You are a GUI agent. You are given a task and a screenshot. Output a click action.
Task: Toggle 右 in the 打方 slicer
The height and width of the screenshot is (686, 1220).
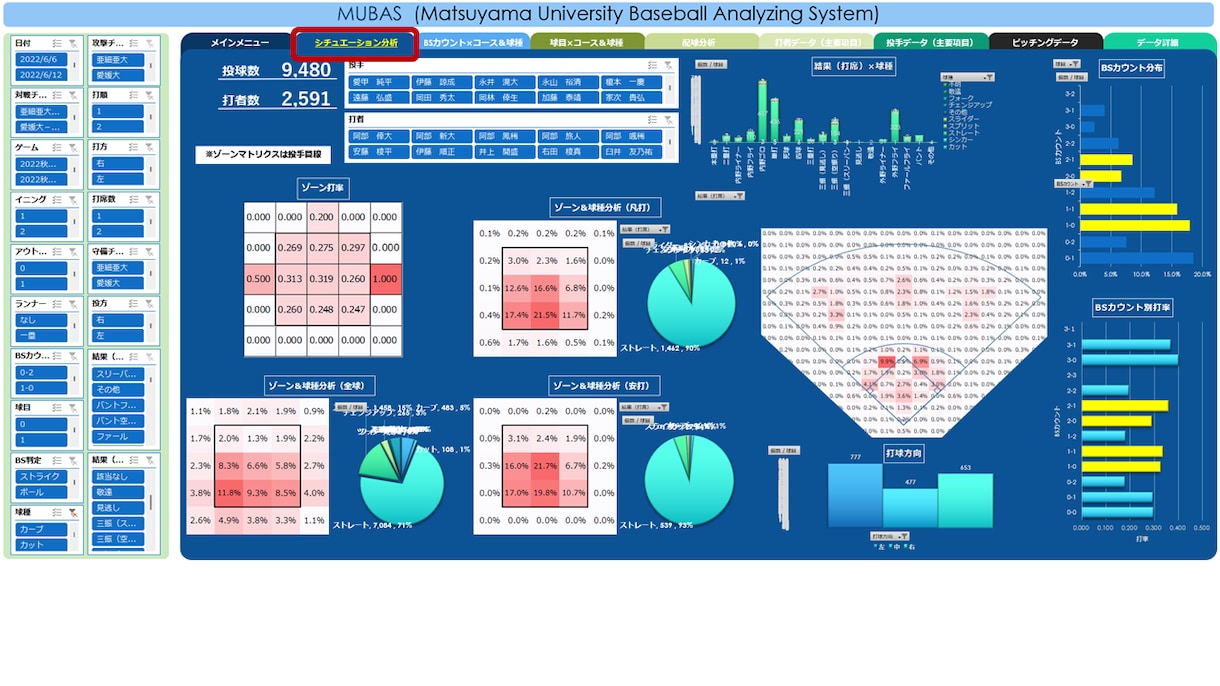coord(119,163)
